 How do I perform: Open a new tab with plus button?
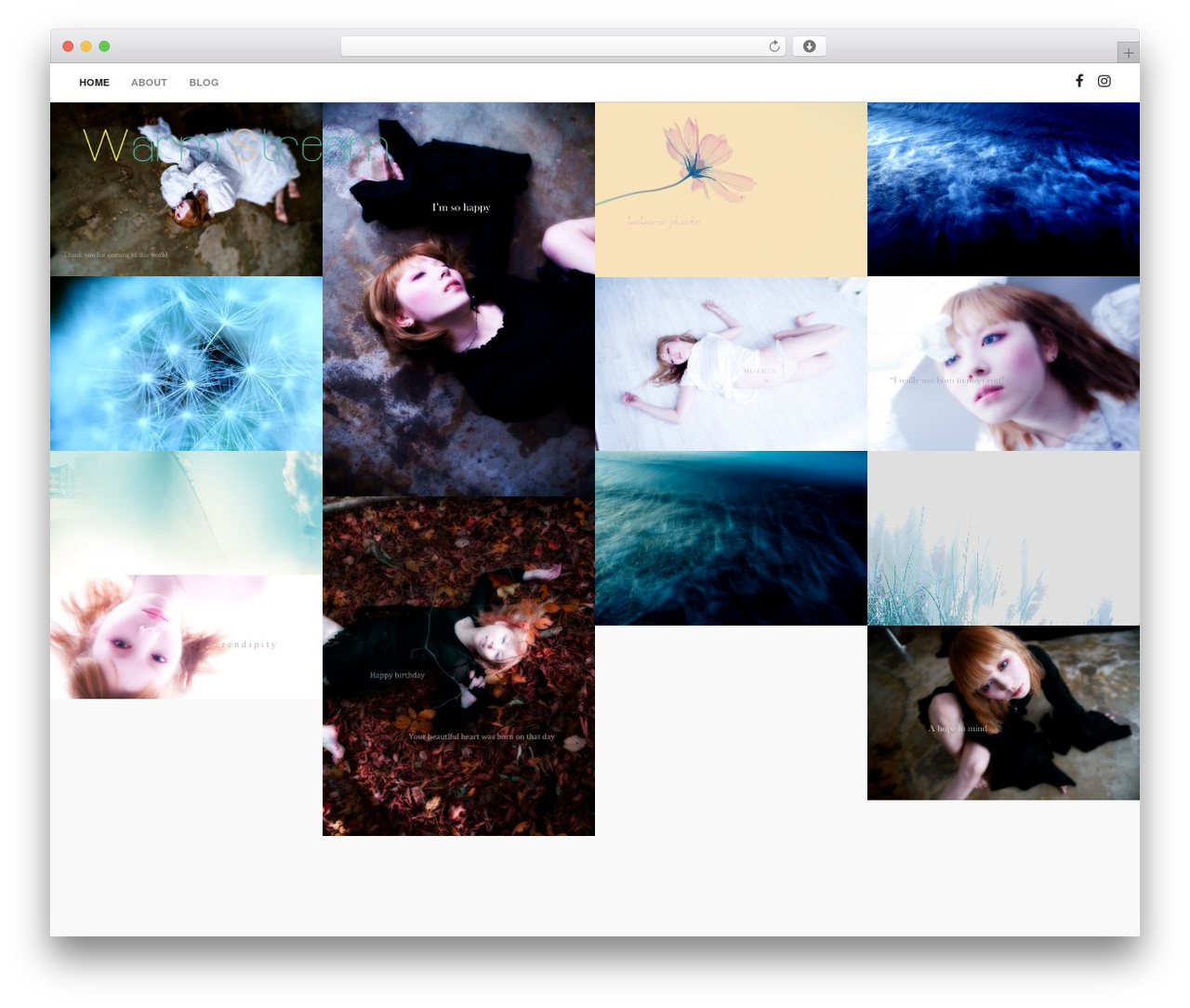(x=1128, y=53)
